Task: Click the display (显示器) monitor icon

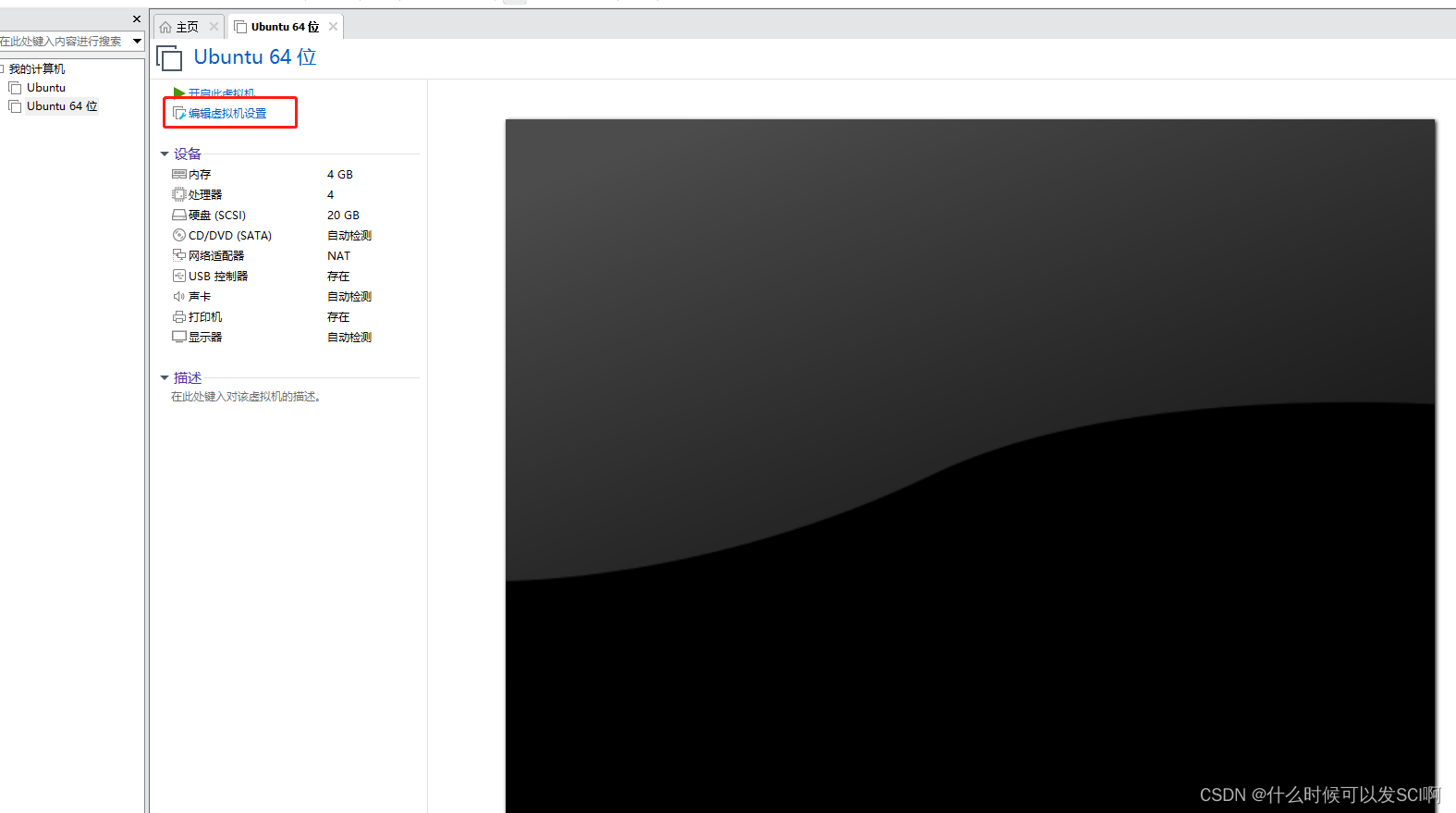Action: (x=179, y=337)
